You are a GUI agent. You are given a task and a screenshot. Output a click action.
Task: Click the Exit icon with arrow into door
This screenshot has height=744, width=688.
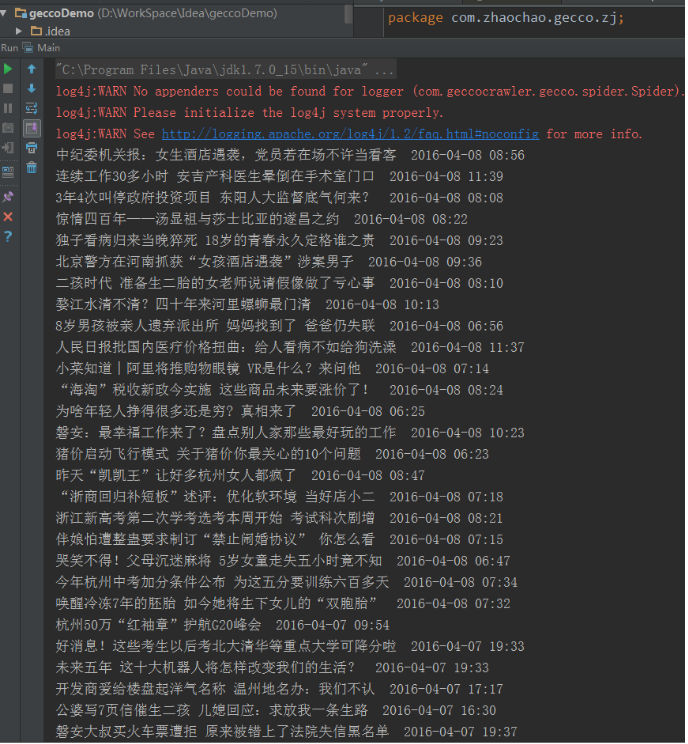pos(8,148)
